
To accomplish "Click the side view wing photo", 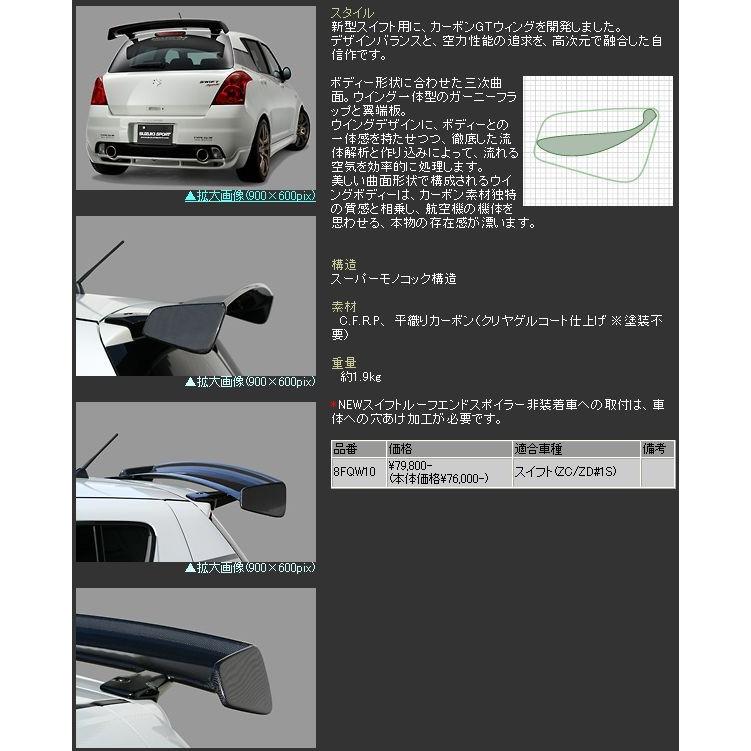I will (196, 482).
